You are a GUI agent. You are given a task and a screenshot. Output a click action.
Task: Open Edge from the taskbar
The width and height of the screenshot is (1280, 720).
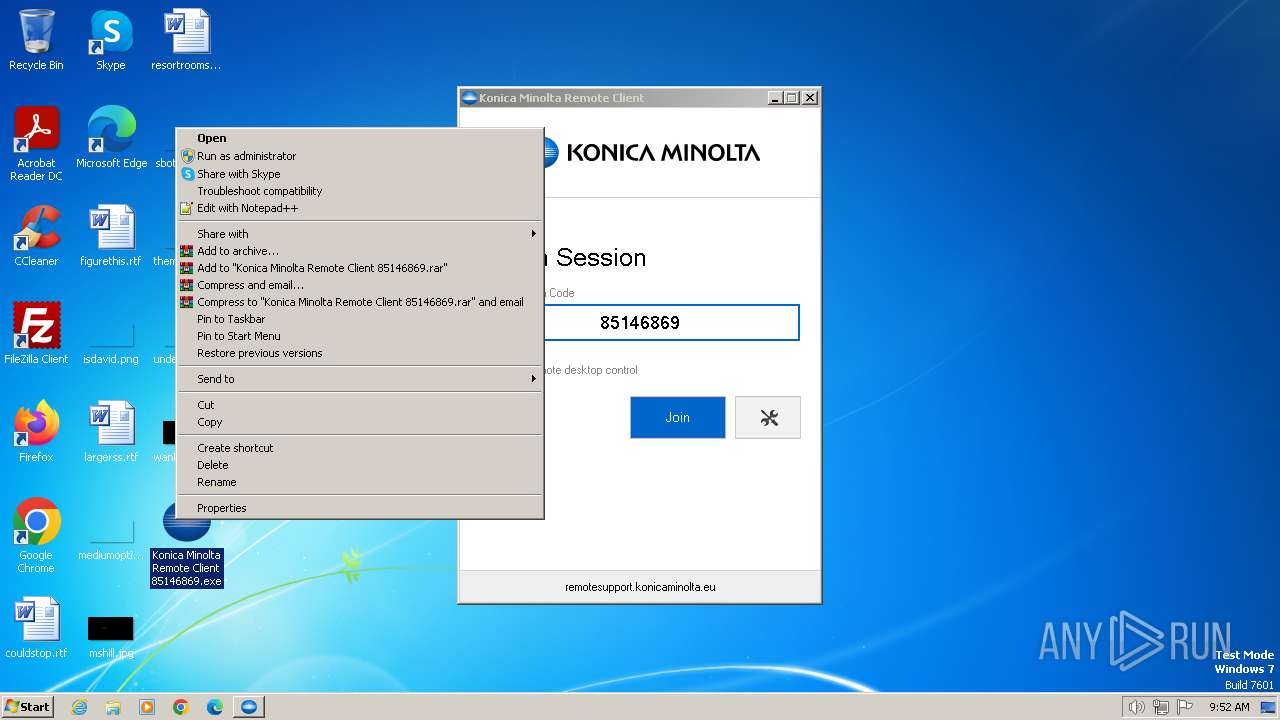pos(215,707)
